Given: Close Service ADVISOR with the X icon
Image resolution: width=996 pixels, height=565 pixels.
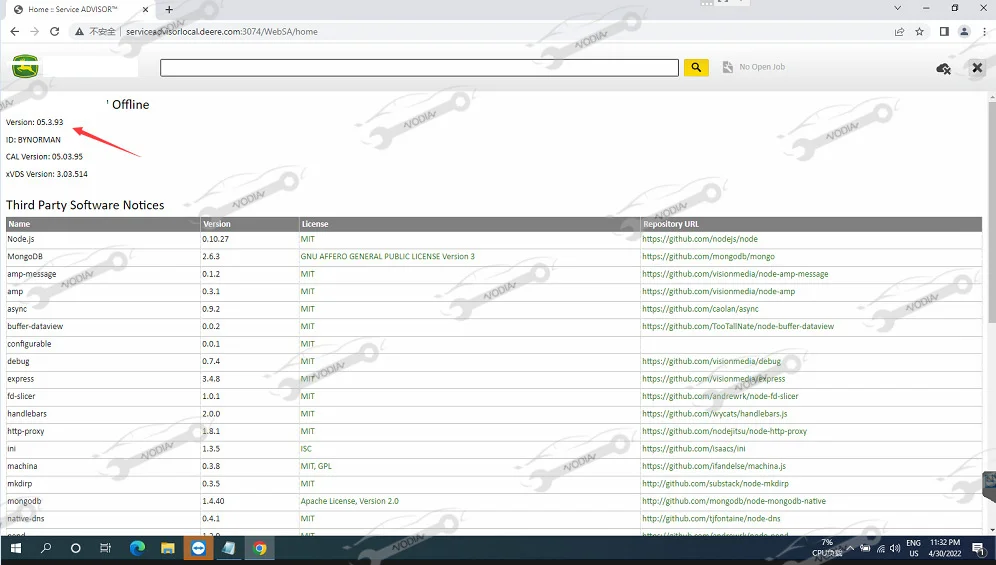Looking at the screenshot, I should (977, 67).
